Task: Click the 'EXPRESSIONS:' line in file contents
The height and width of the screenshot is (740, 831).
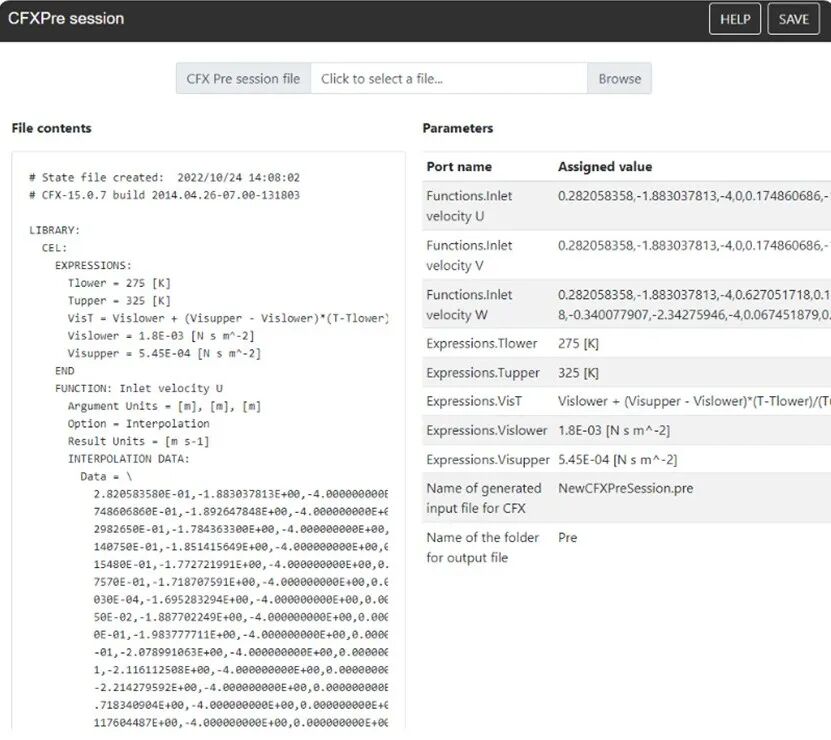Action: (93, 265)
